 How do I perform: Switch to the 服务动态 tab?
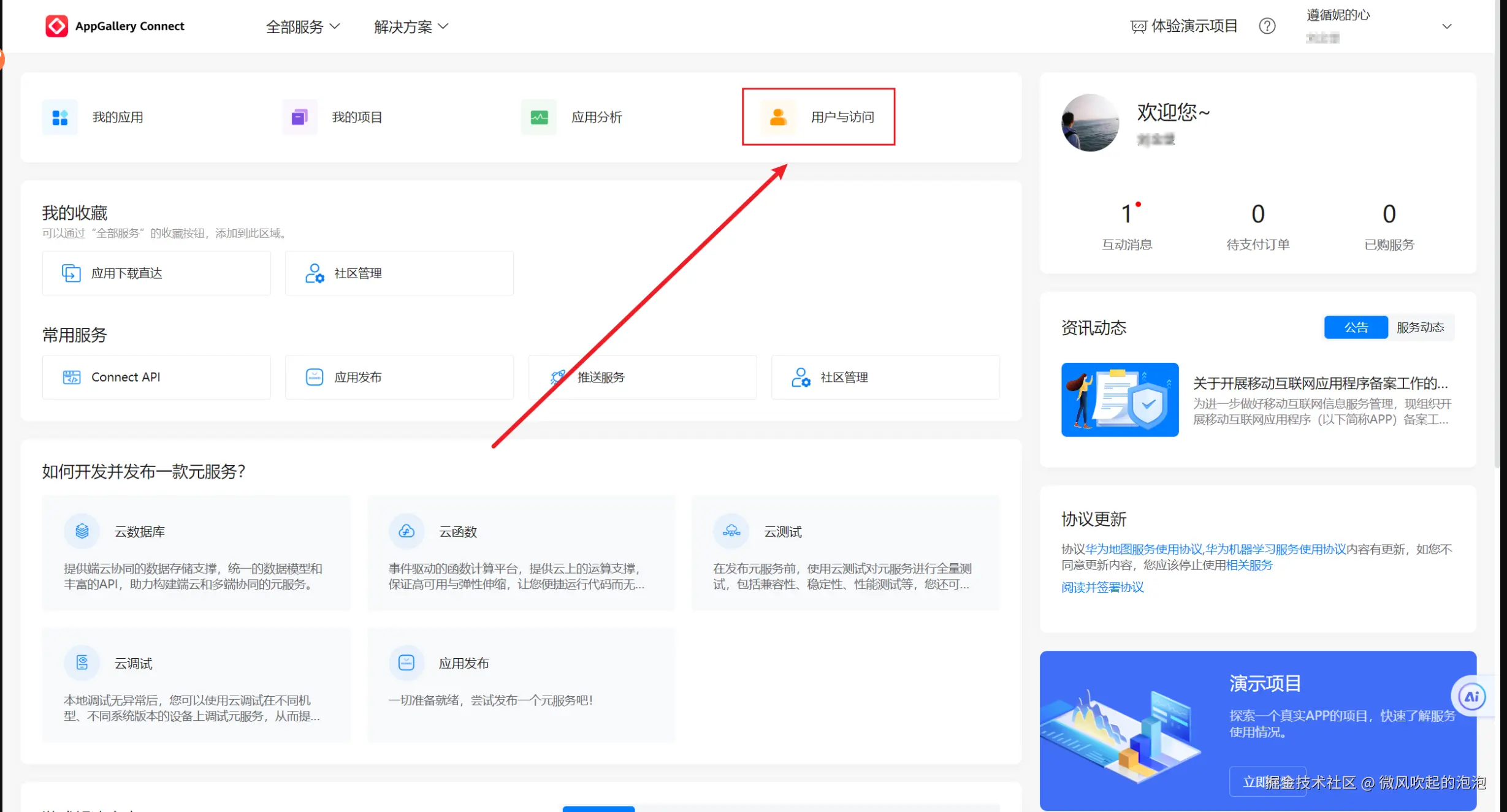pyautogui.click(x=1420, y=327)
